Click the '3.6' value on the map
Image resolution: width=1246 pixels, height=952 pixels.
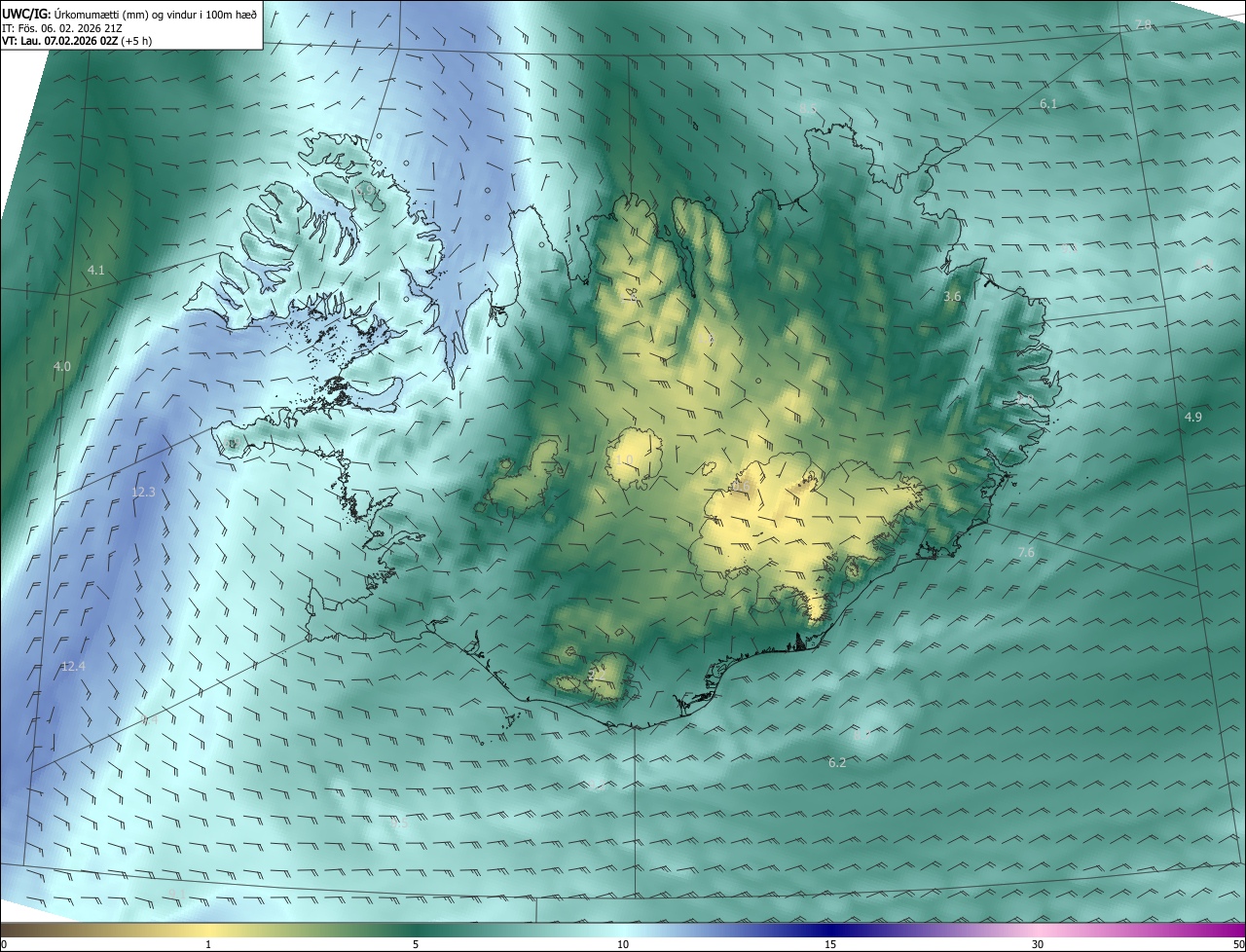(x=952, y=296)
